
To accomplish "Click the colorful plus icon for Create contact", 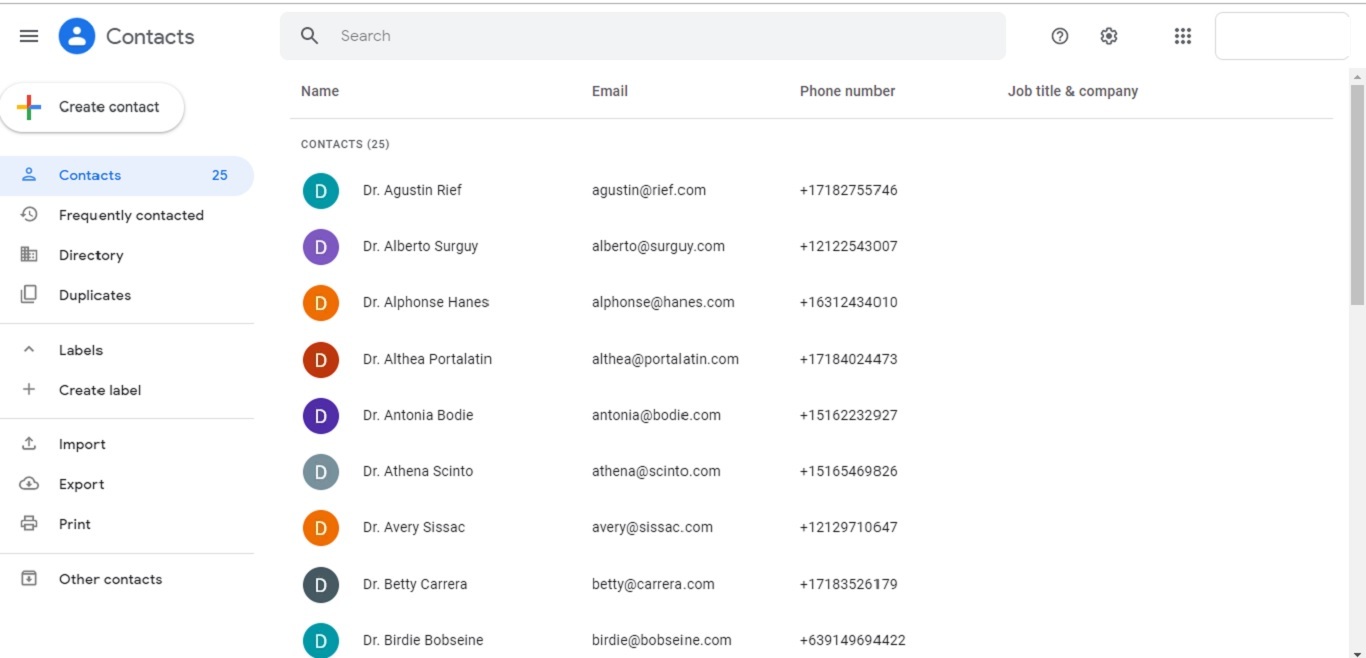I will coord(30,107).
